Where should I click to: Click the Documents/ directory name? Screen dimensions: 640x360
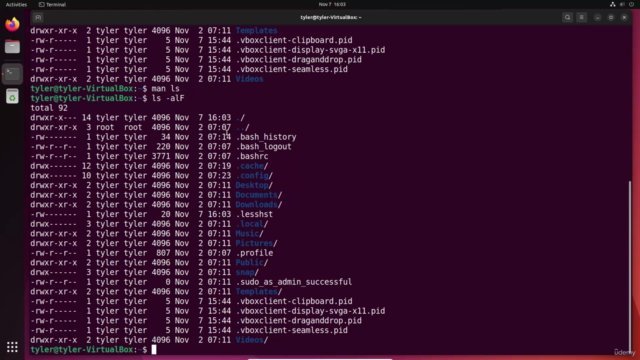[259, 195]
